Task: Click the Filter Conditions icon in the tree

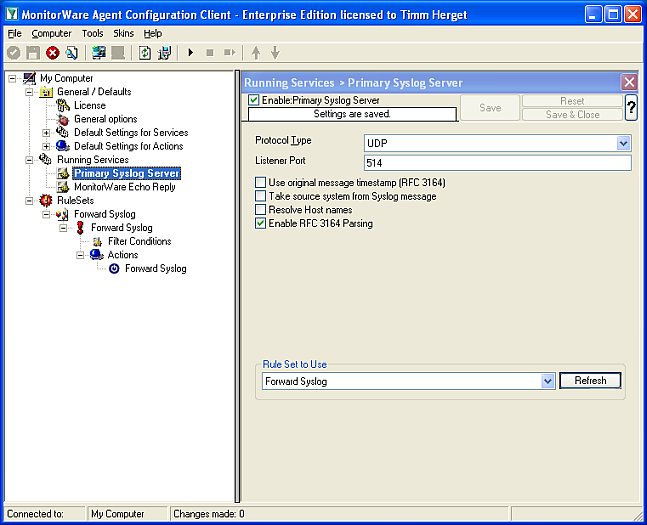Action: 97,241
